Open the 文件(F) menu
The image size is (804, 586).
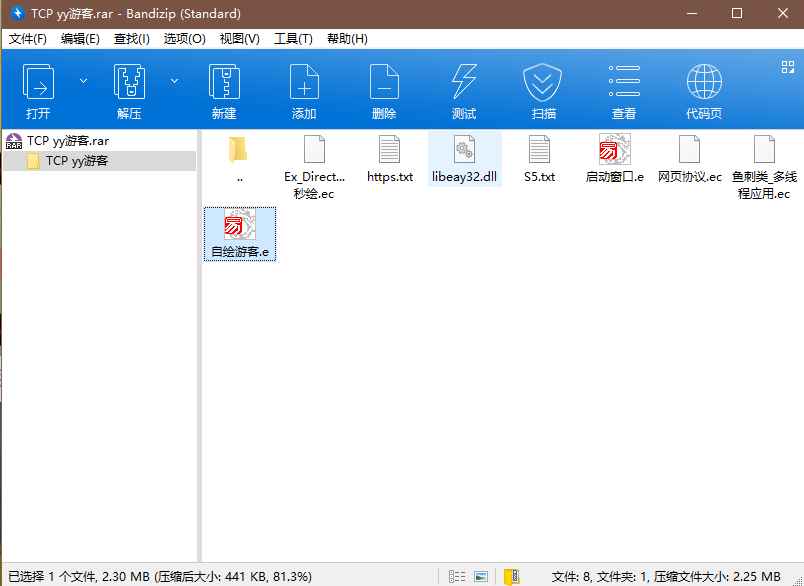pyautogui.click(x=28, y=39)
